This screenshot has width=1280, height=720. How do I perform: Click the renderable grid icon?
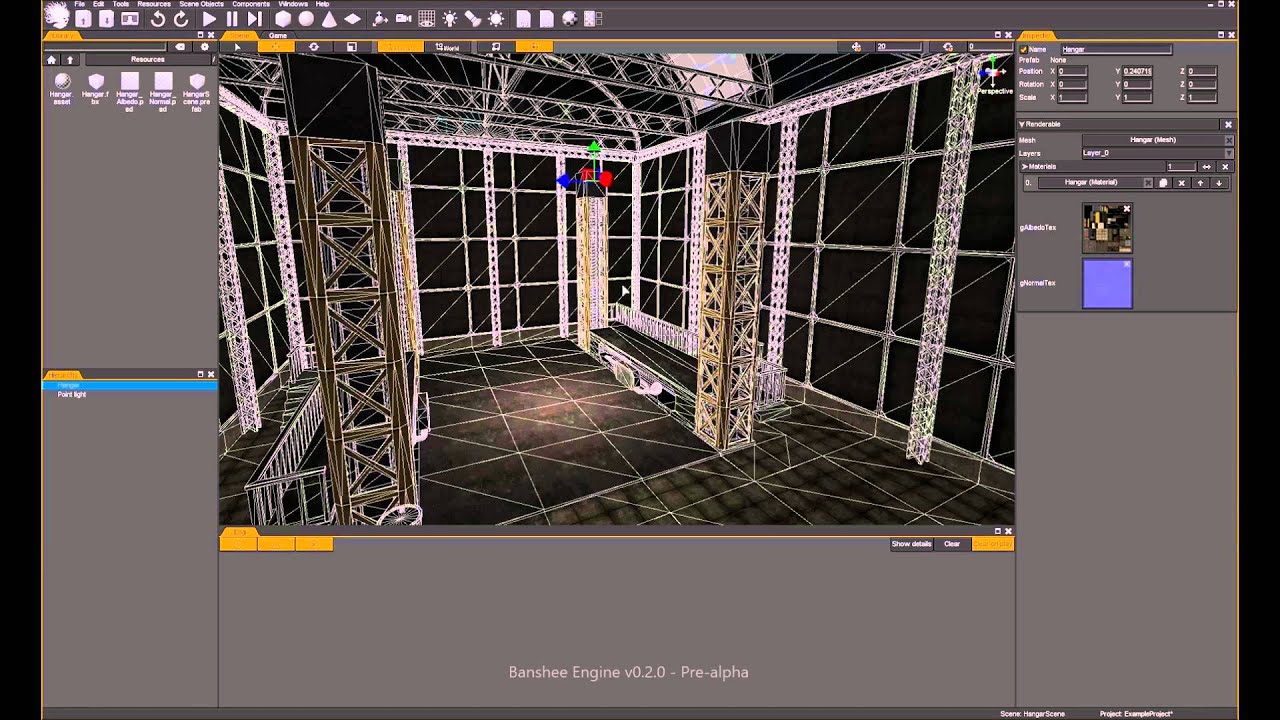pos(426,18)
